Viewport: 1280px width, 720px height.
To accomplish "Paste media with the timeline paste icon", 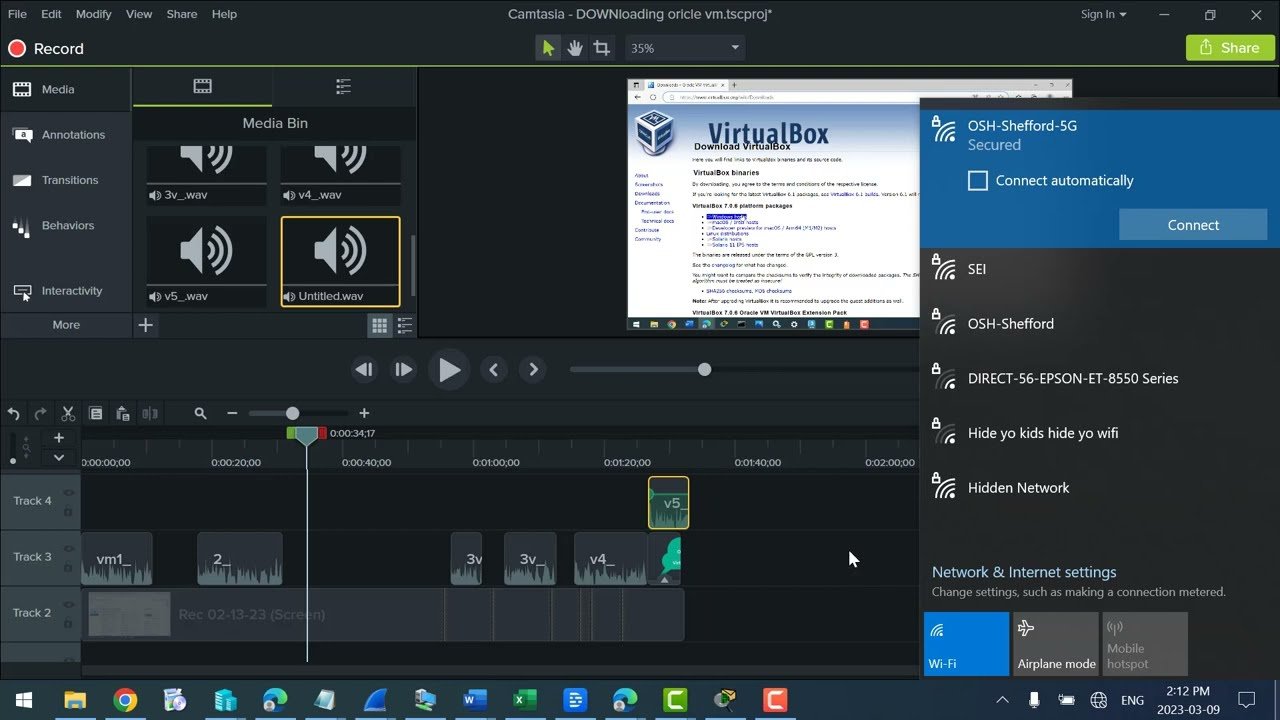I will tap(123, 413).
